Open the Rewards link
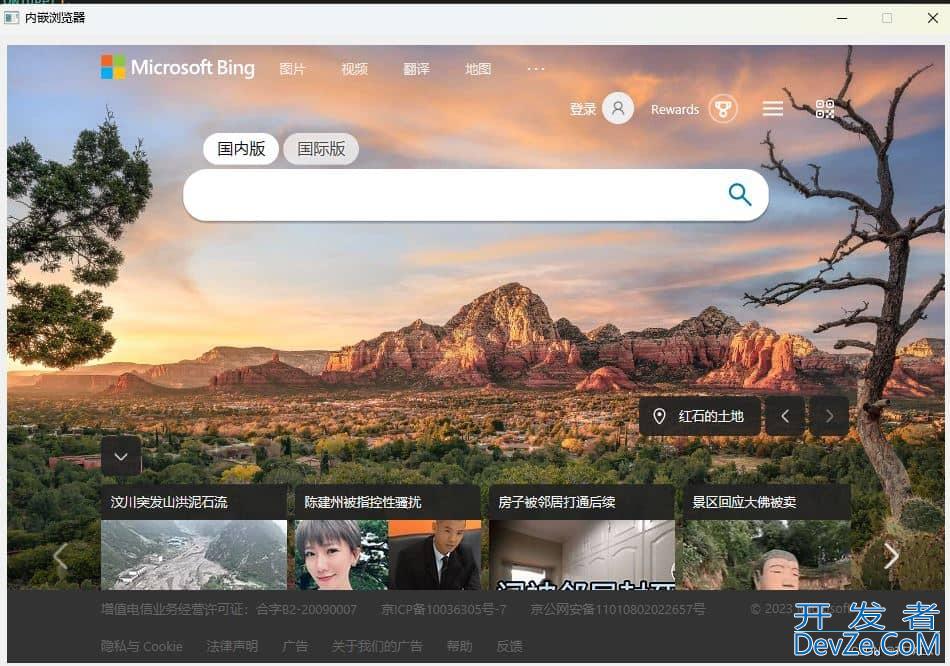This screenshot has width=950, height=666. pyautogui.click(x=675, y=110)
